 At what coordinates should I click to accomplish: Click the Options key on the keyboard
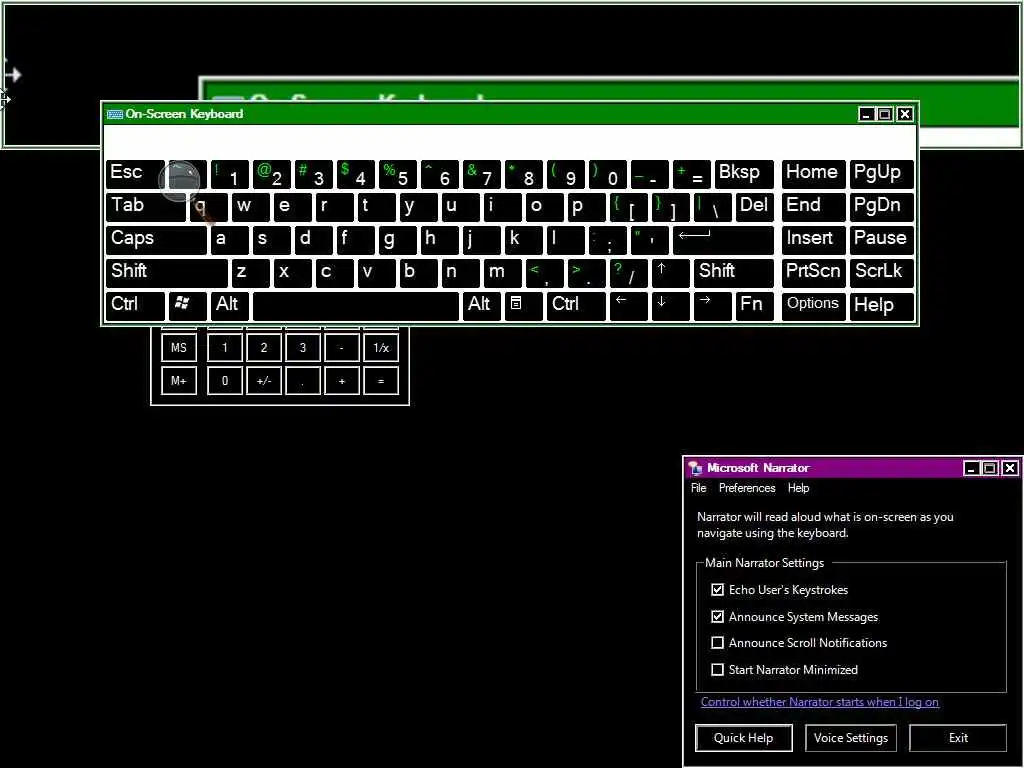(x=813, y=304)
